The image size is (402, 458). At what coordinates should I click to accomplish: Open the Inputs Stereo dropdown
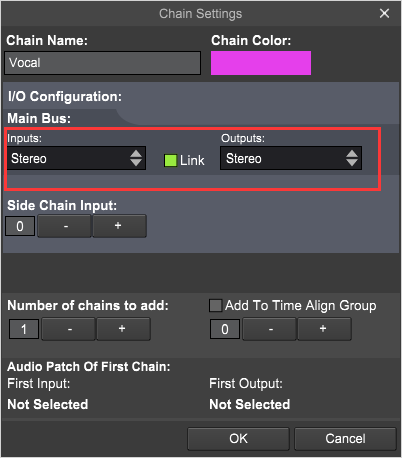pyautogui.click(x=76, y=158)
